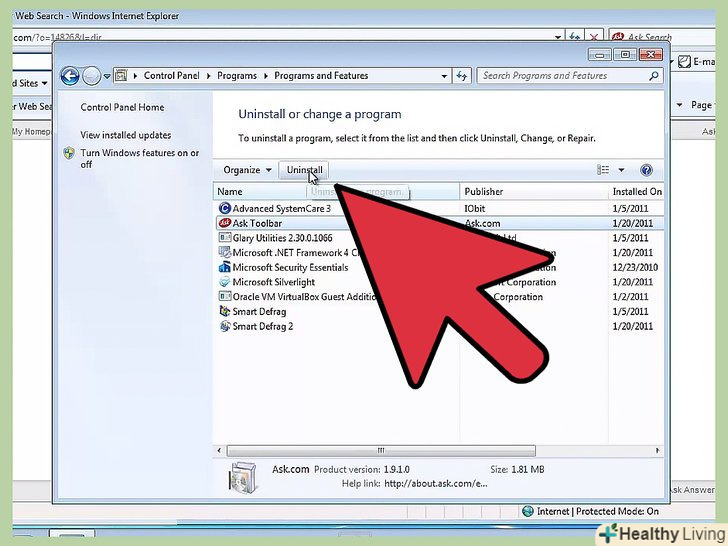Image resolution: width=728 pixels, height=546 pixels.
Task: Select Microsoft Silverlight entry
Action: (439, 282)
